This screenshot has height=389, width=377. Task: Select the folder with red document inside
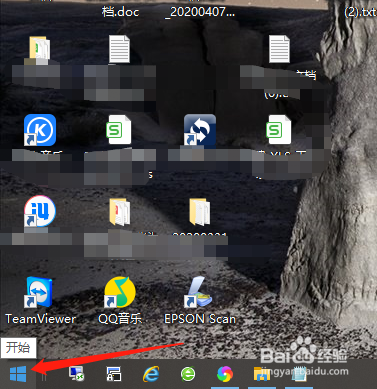pyautogui.click(x=120, y=212)
